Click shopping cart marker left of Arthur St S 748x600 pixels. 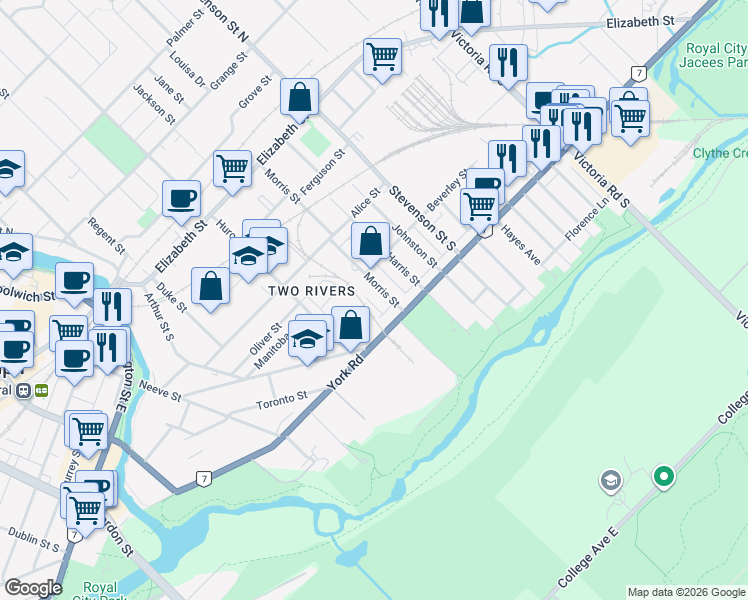(68, 332)
